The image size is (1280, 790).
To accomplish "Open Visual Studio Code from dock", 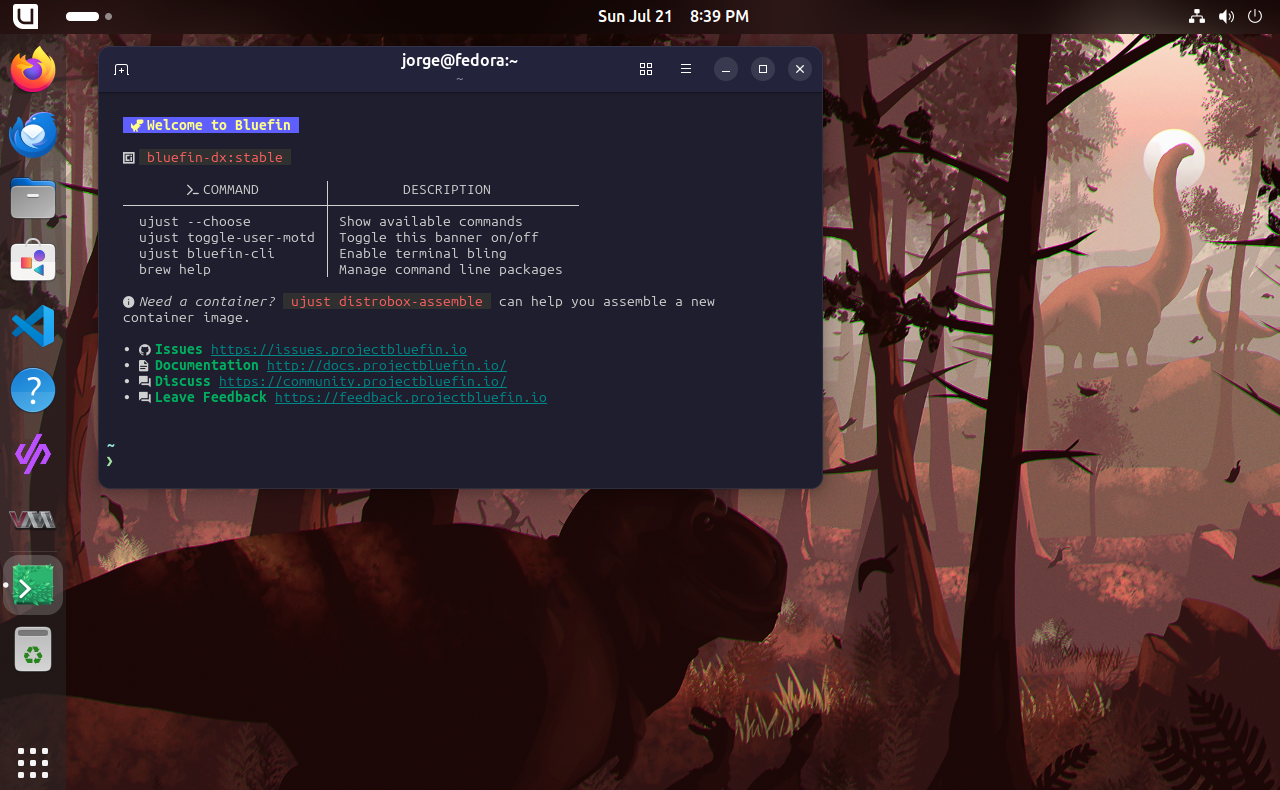I will [33, 326].
